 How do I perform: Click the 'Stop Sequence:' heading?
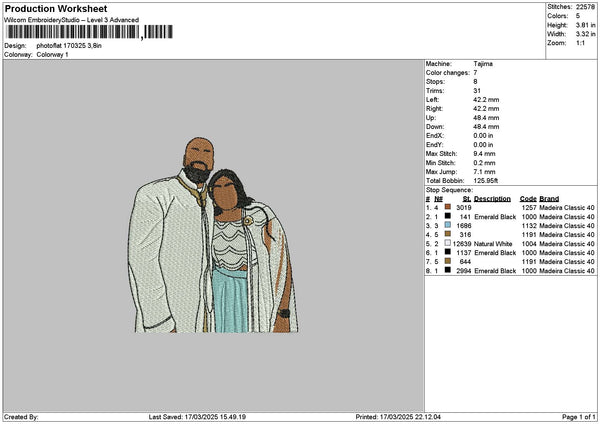[x=449, y=190]
